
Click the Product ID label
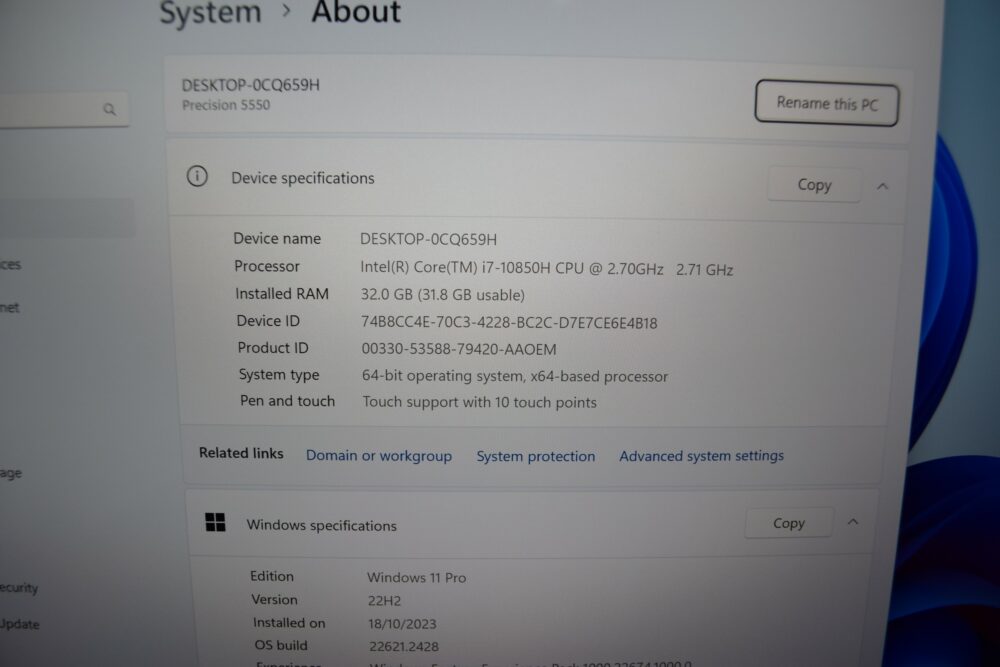pyautogui.click(x=273, y=348)
